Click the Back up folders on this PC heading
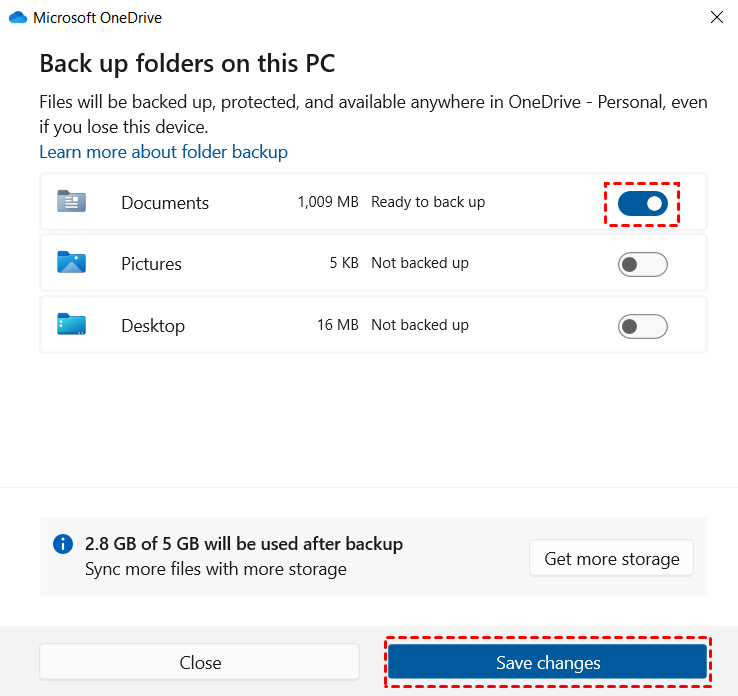The height and width of the screenshot is (696, 738). point(187,64)
